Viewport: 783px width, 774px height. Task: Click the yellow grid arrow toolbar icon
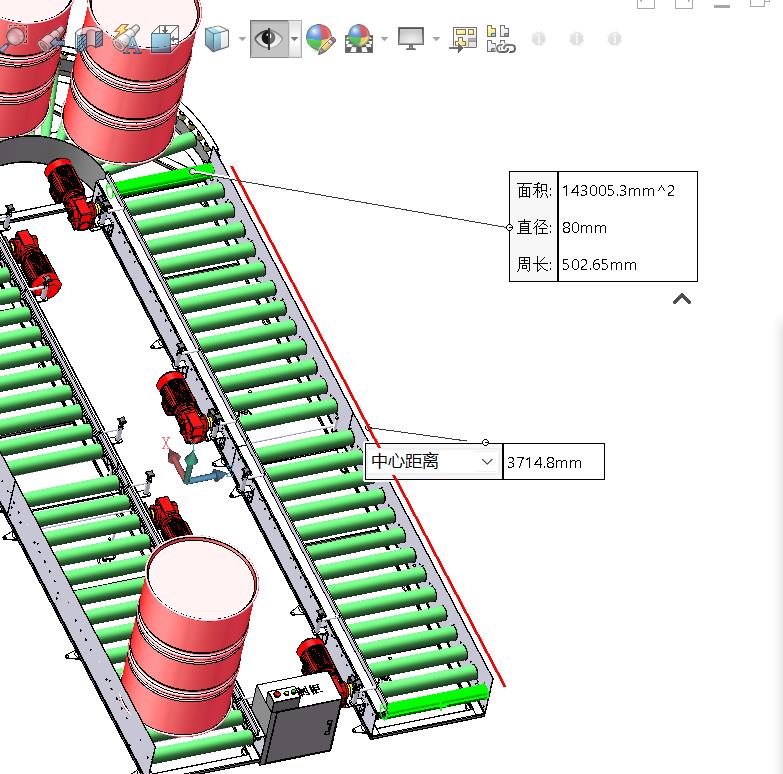[463, 39]
